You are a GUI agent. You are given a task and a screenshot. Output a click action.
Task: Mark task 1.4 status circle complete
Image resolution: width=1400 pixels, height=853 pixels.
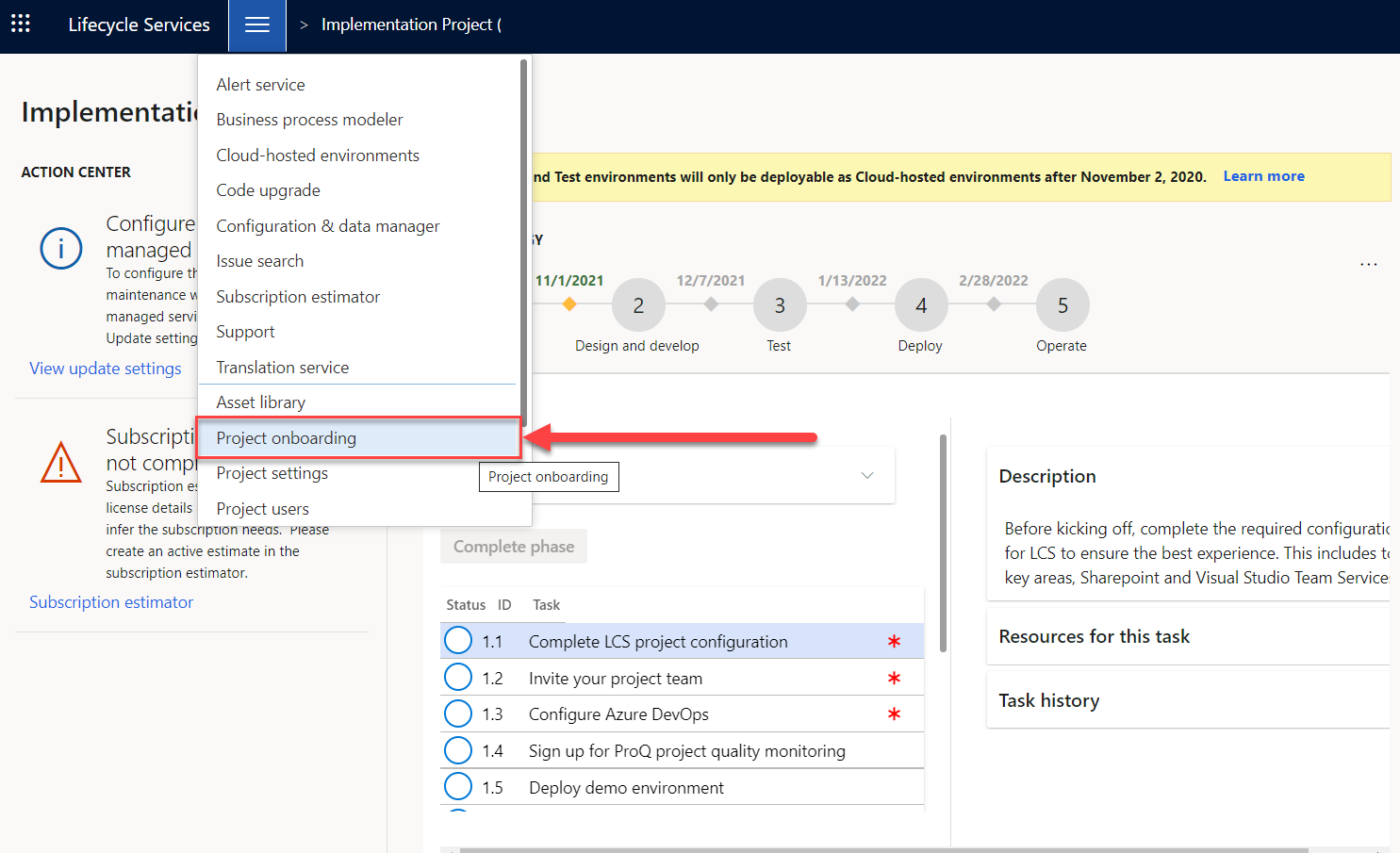point(458,750)
